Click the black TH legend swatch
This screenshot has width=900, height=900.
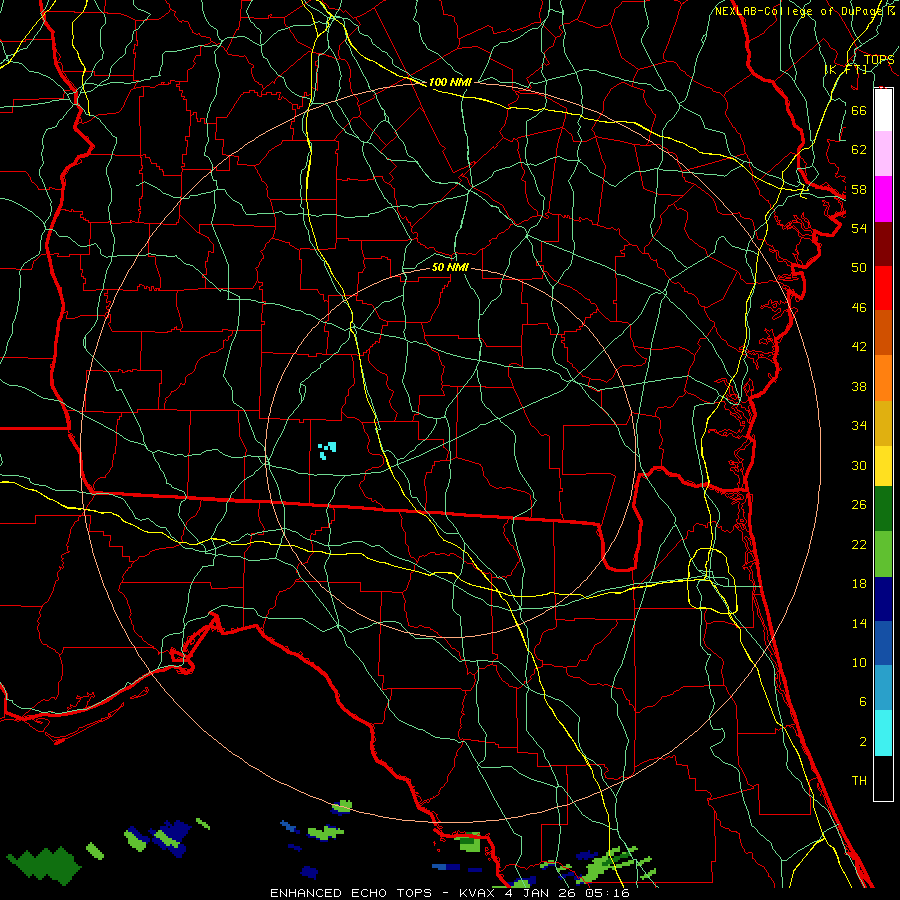click(x=883, y=778)
